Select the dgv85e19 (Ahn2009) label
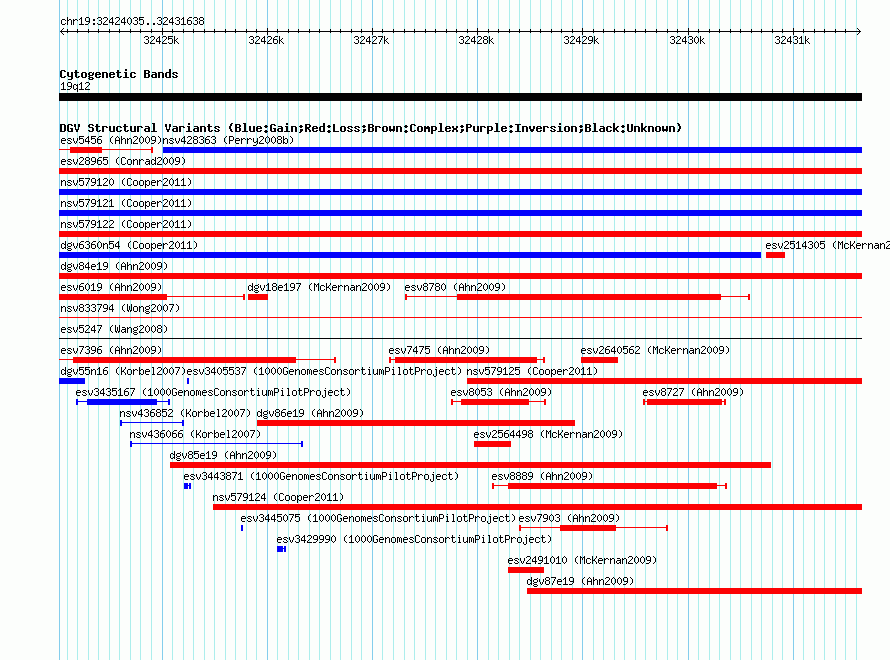Screen dimensions: 890x660 click(x=223, y=455)
